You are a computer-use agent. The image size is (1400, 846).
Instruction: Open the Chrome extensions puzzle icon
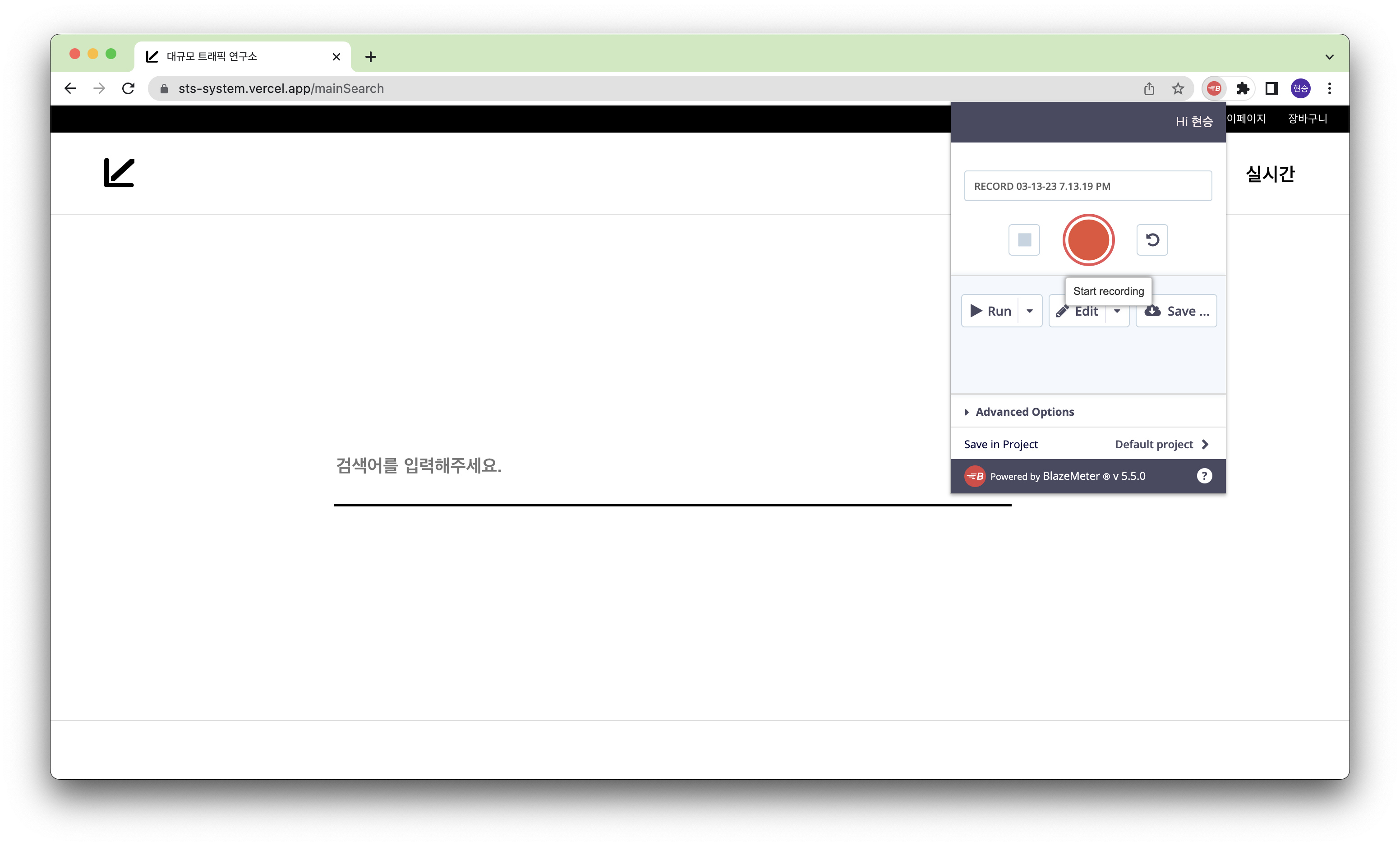pos(1243,89)
